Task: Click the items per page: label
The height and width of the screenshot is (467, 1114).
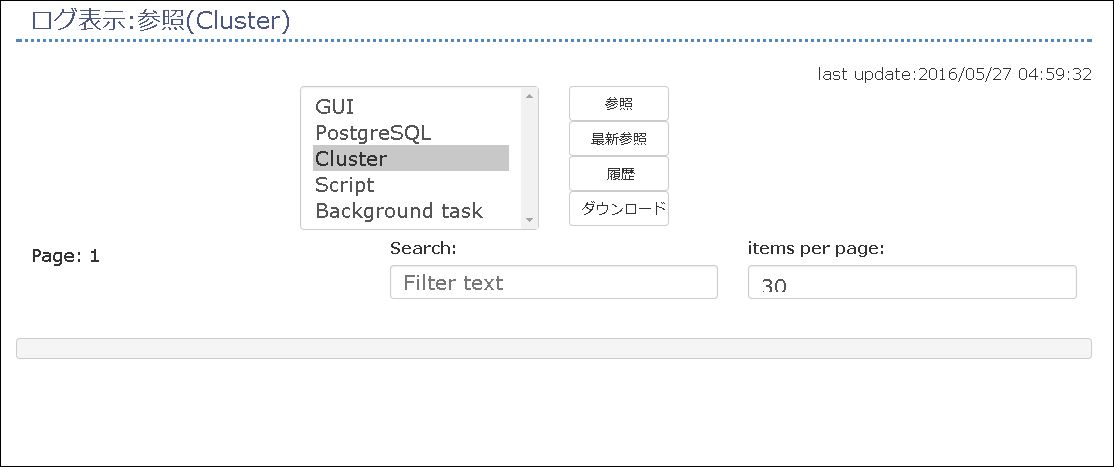Action: 816,248
